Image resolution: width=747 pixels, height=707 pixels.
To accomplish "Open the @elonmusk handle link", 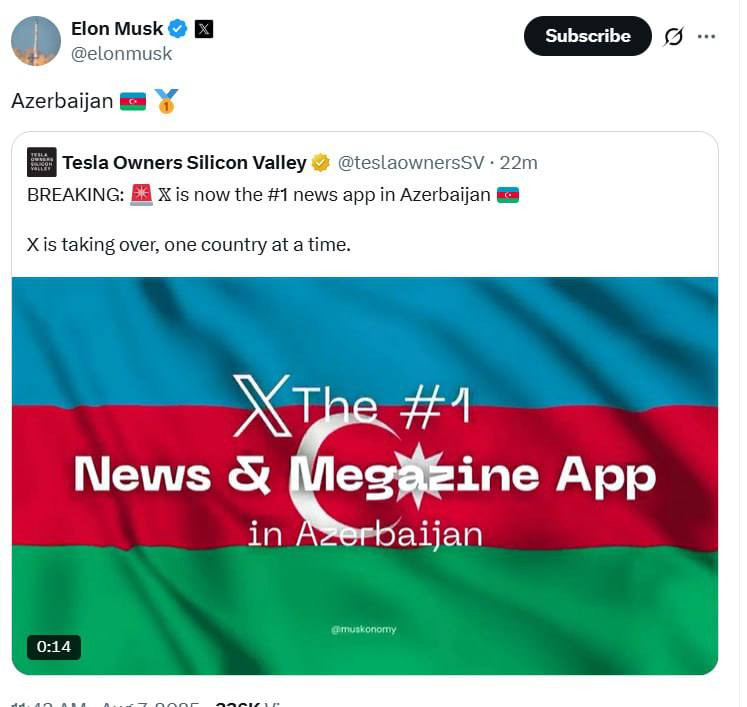I will click(121, 53).
